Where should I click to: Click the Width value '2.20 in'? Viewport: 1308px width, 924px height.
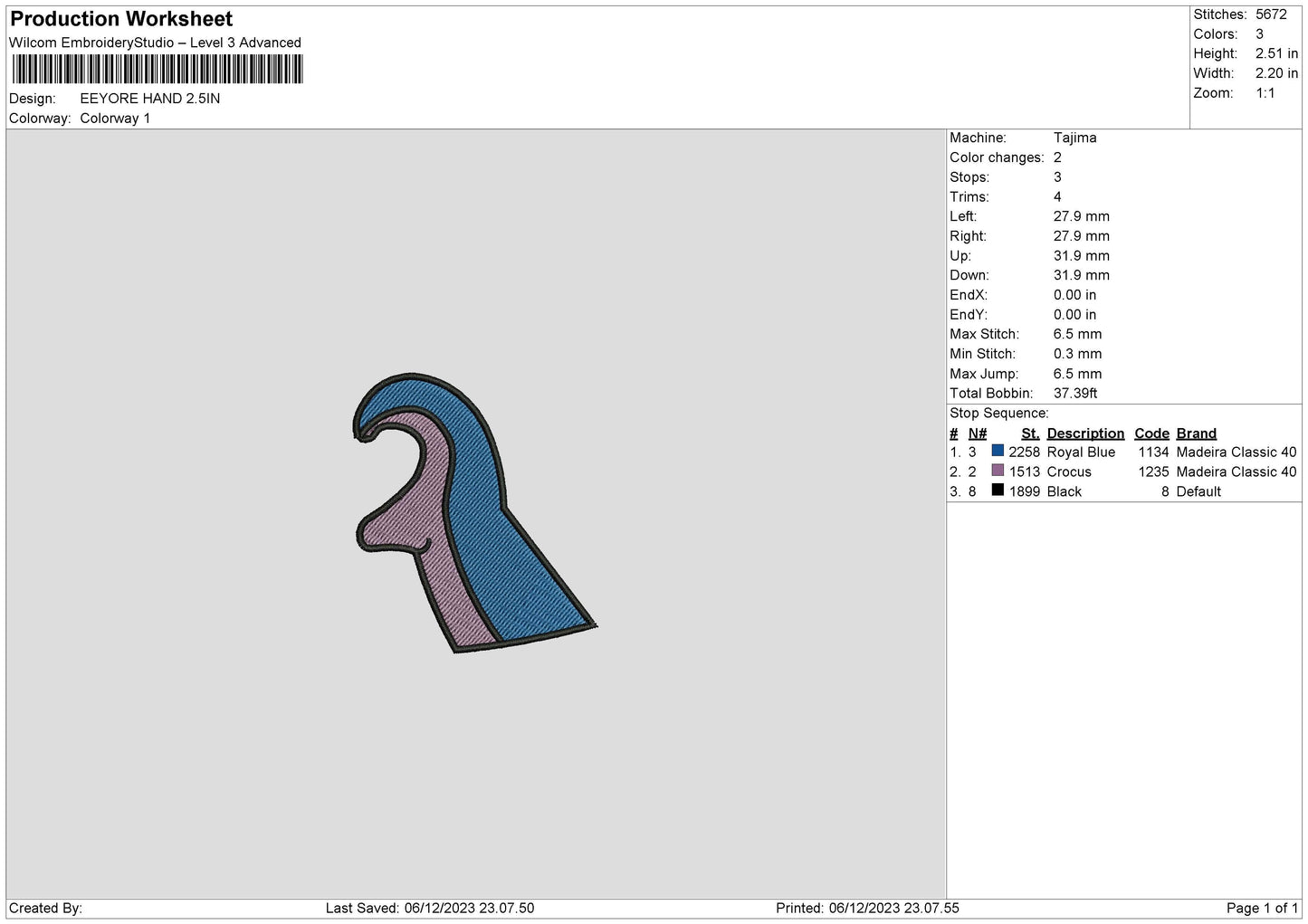[x=1277, y=73]
